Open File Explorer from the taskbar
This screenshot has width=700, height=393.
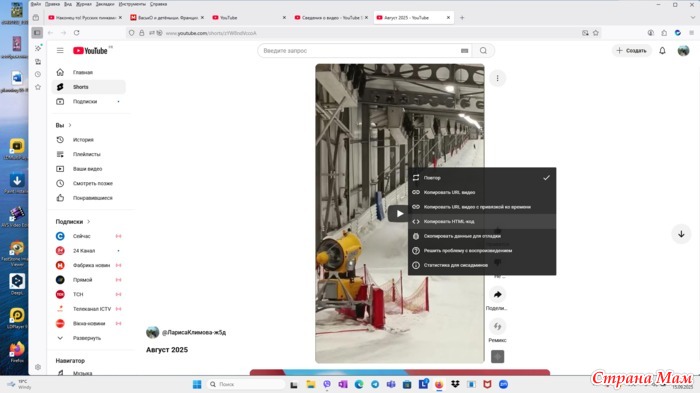(x=310, y=385)
